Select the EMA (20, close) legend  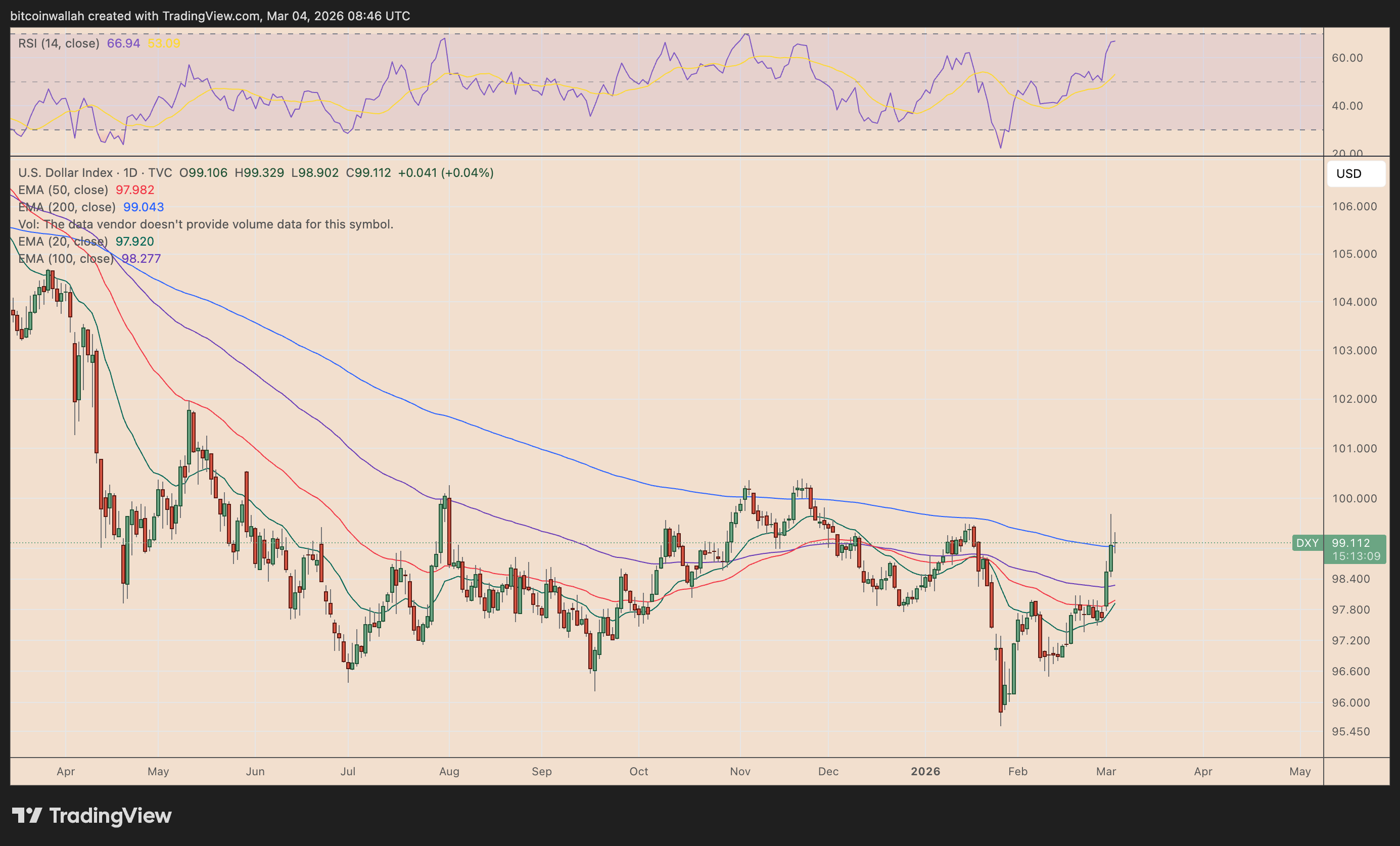pos(63,242)
